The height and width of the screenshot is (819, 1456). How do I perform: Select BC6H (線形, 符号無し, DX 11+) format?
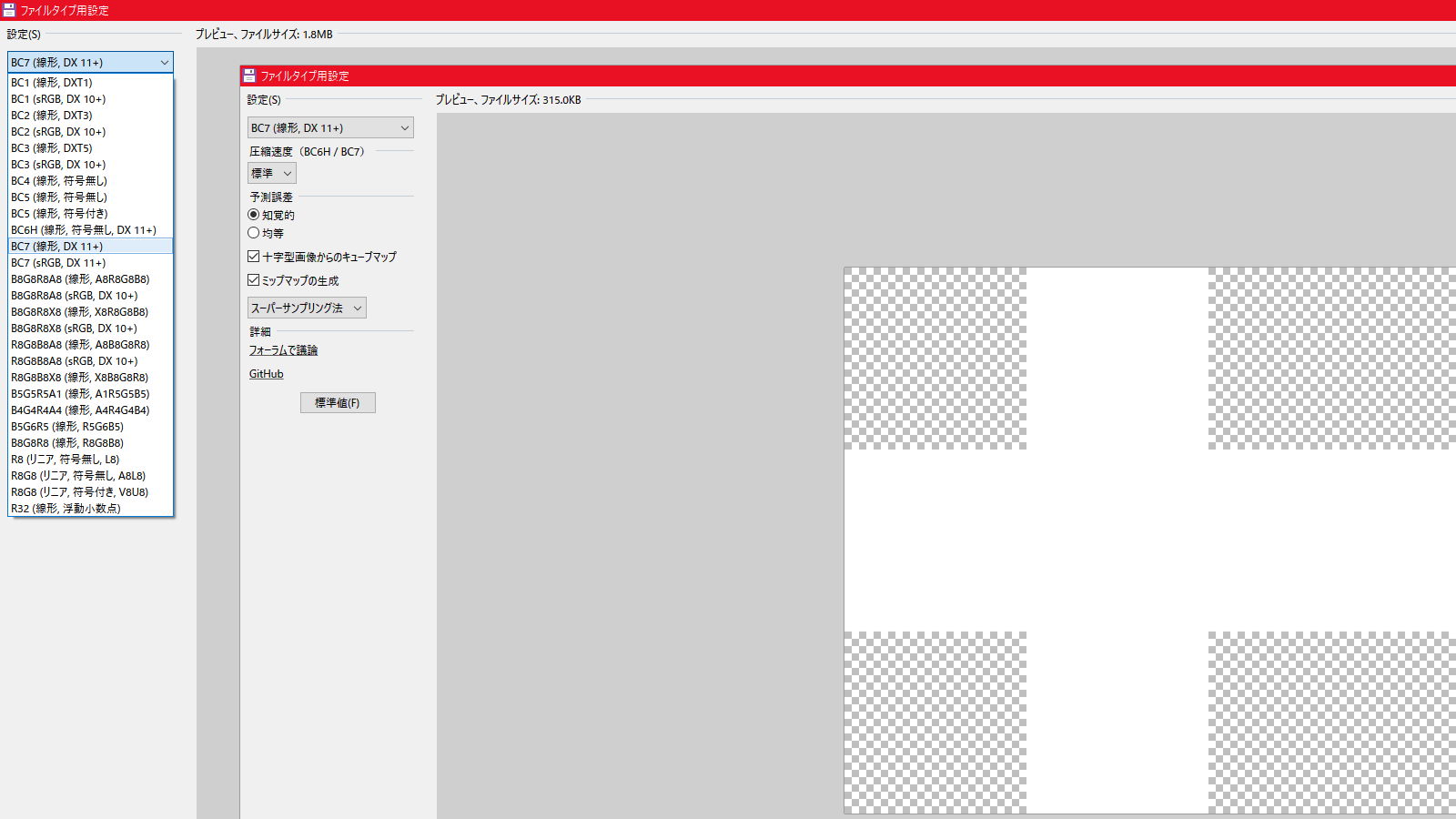coord(90,229)
